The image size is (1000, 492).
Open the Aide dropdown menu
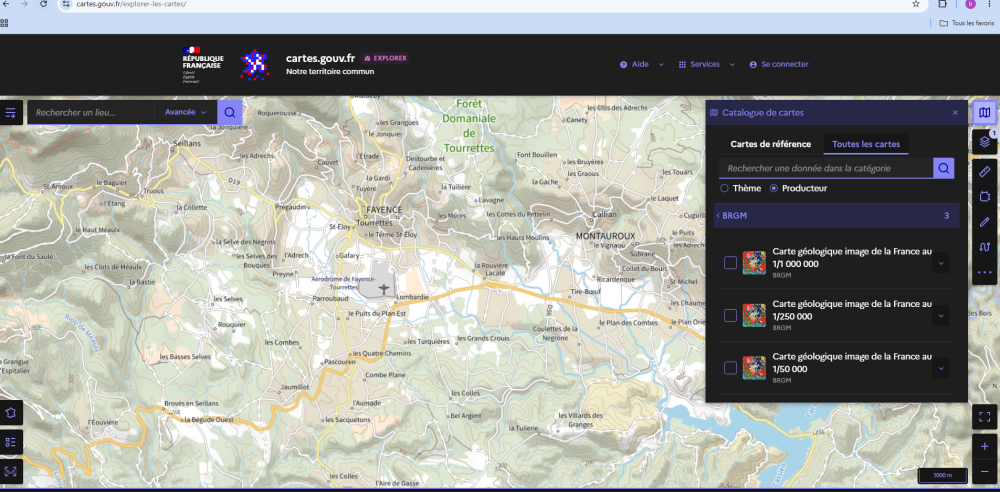coord(642,64)
